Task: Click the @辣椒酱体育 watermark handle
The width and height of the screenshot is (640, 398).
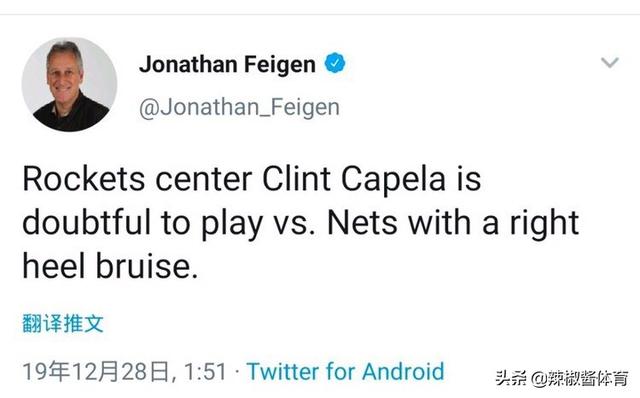Action: click(580, 378)
